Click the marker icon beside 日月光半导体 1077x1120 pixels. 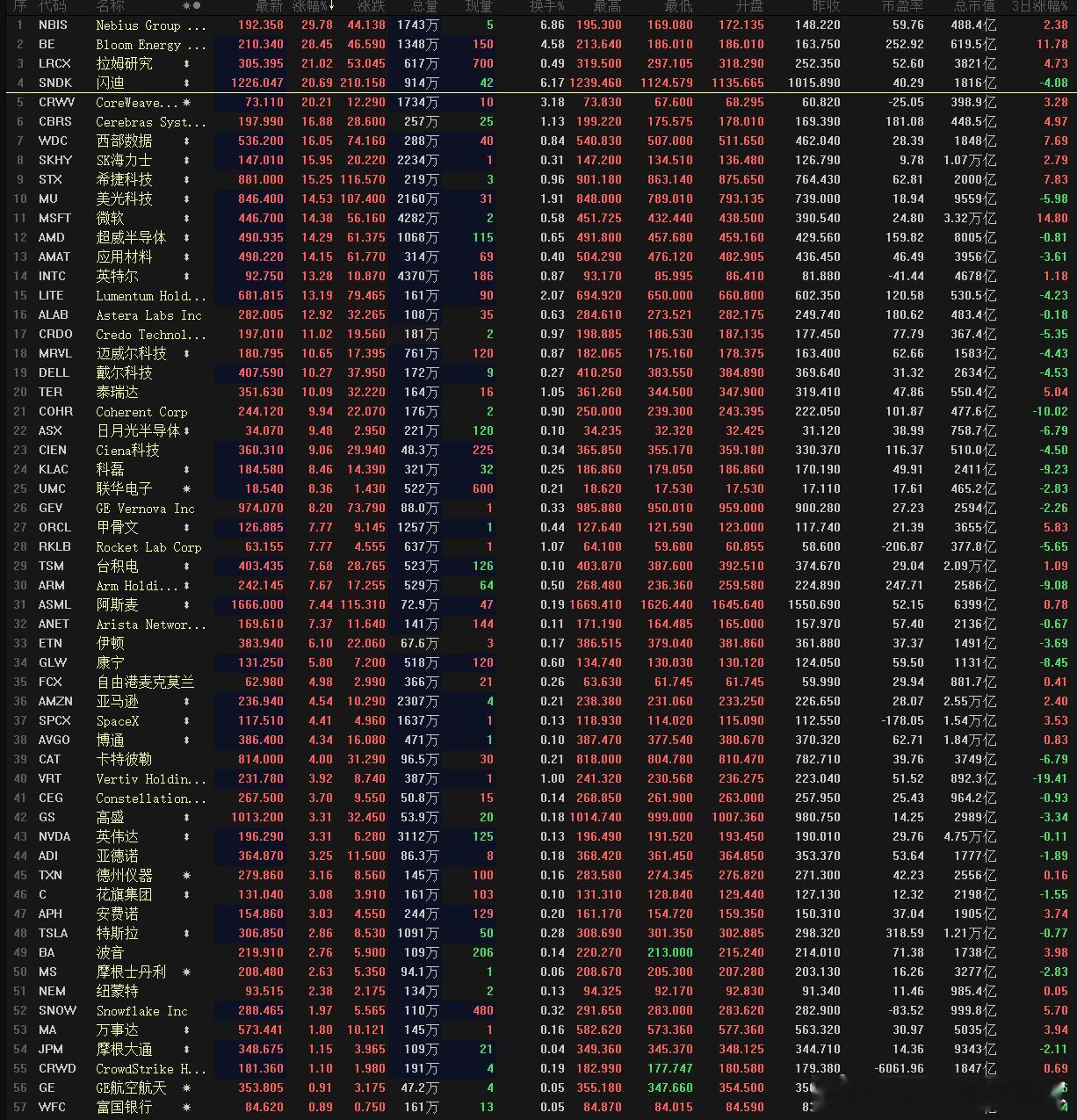pos(186,431)
